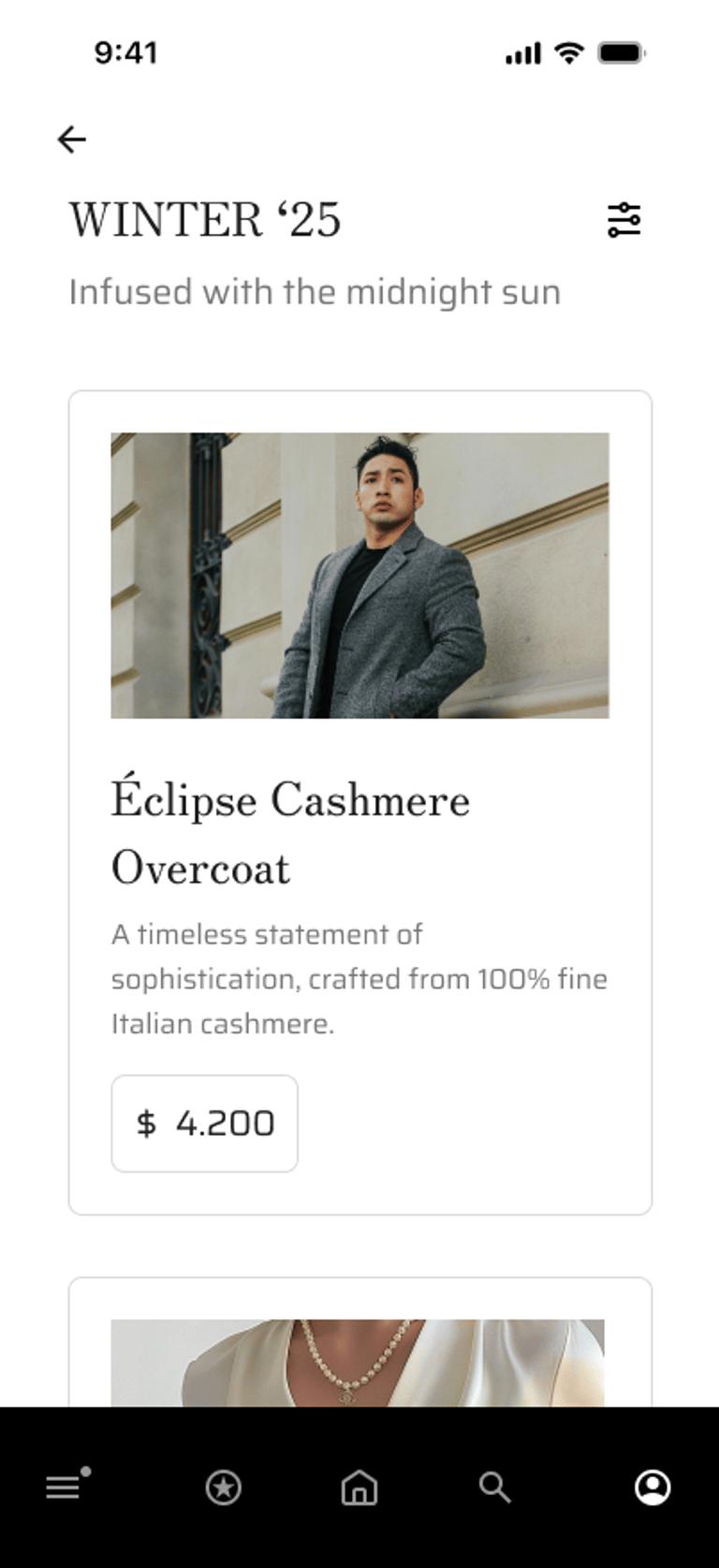Open the pearl necklace product image
The height and width of the screenshot is (1568, 719).
pyautogui.click(x=358, y=1363)
